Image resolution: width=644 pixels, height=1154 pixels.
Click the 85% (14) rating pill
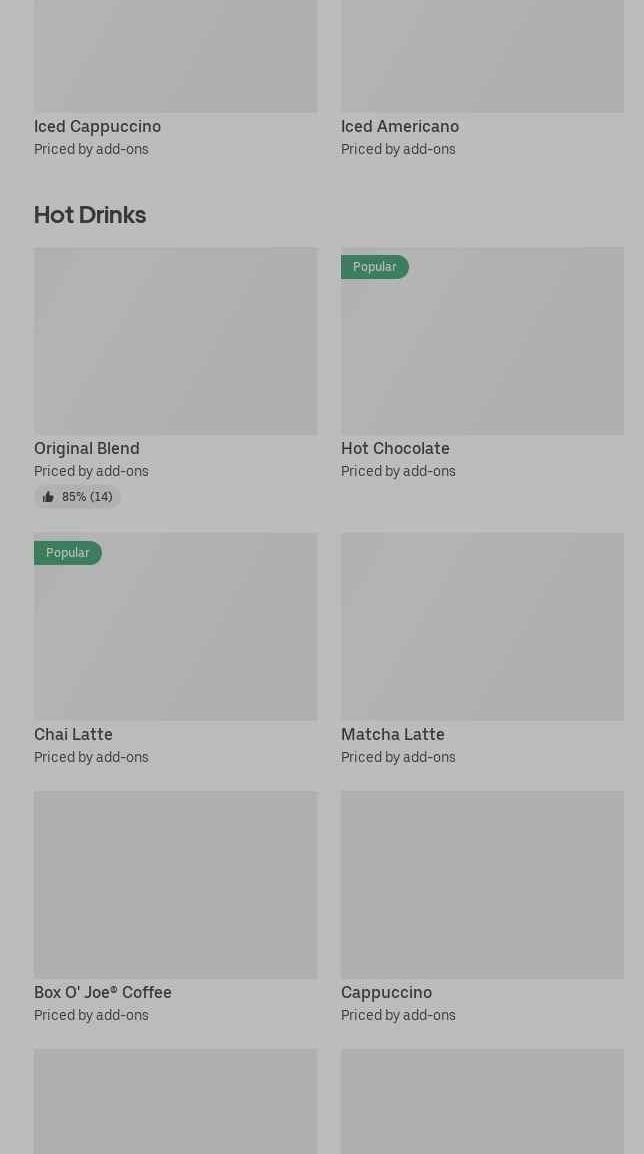77,497
